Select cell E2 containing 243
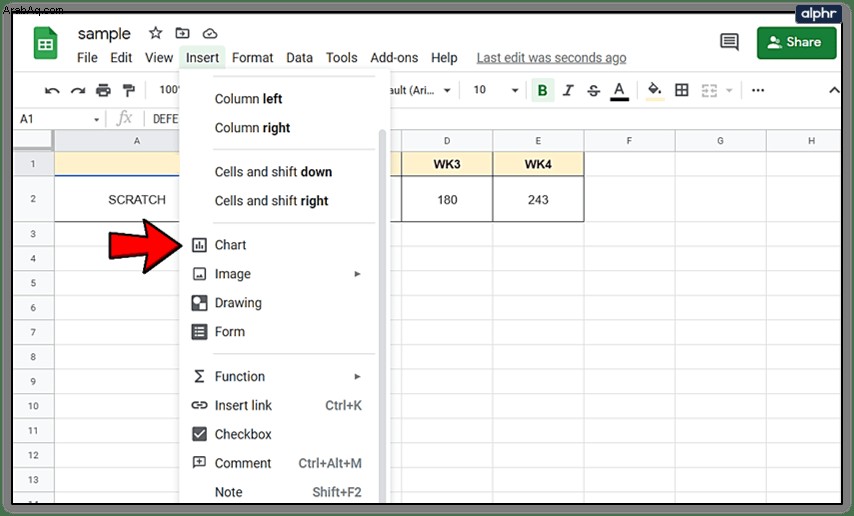854x516 pixels. point(538,199)
